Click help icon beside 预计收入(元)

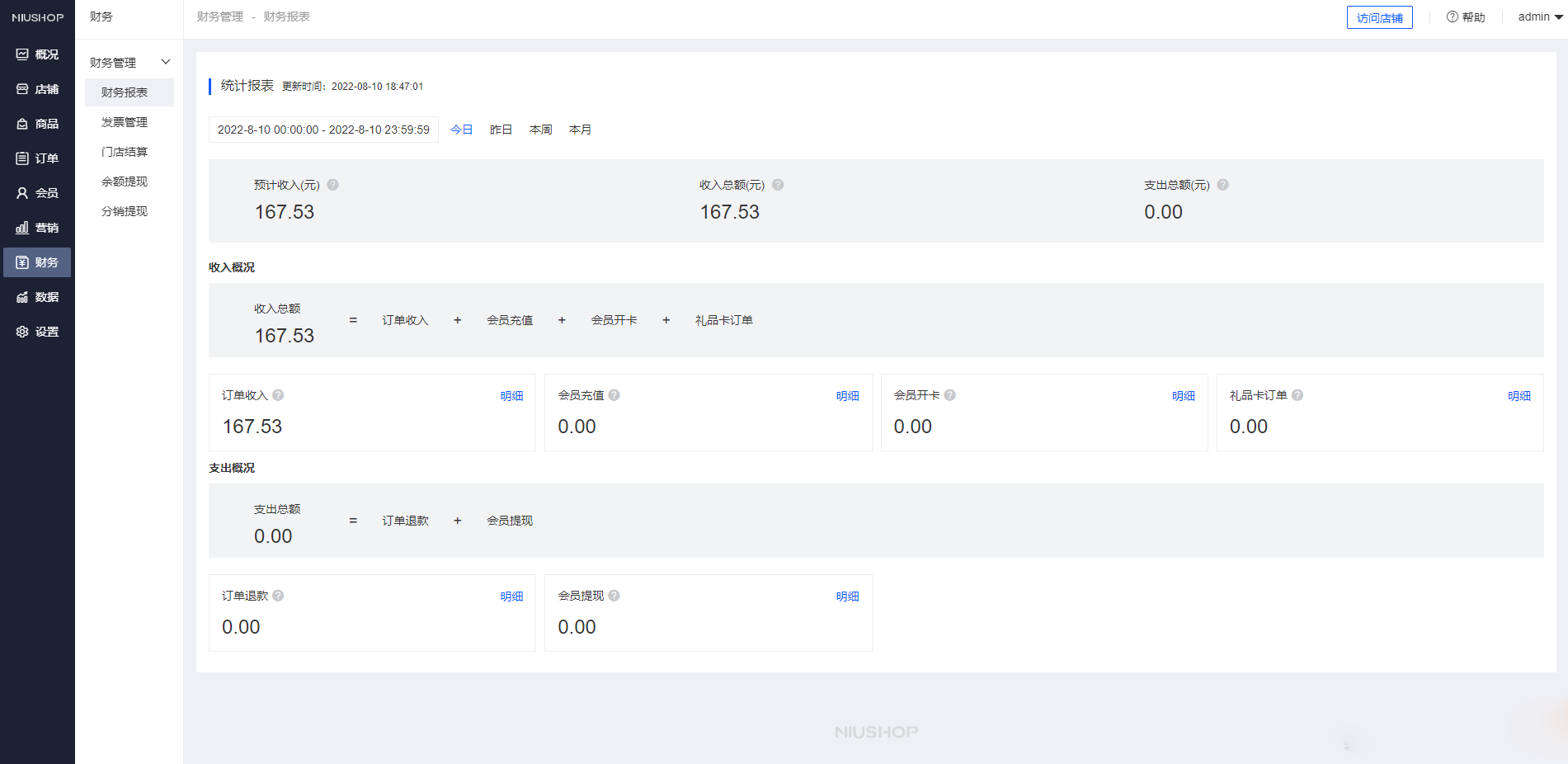point(332,185)
